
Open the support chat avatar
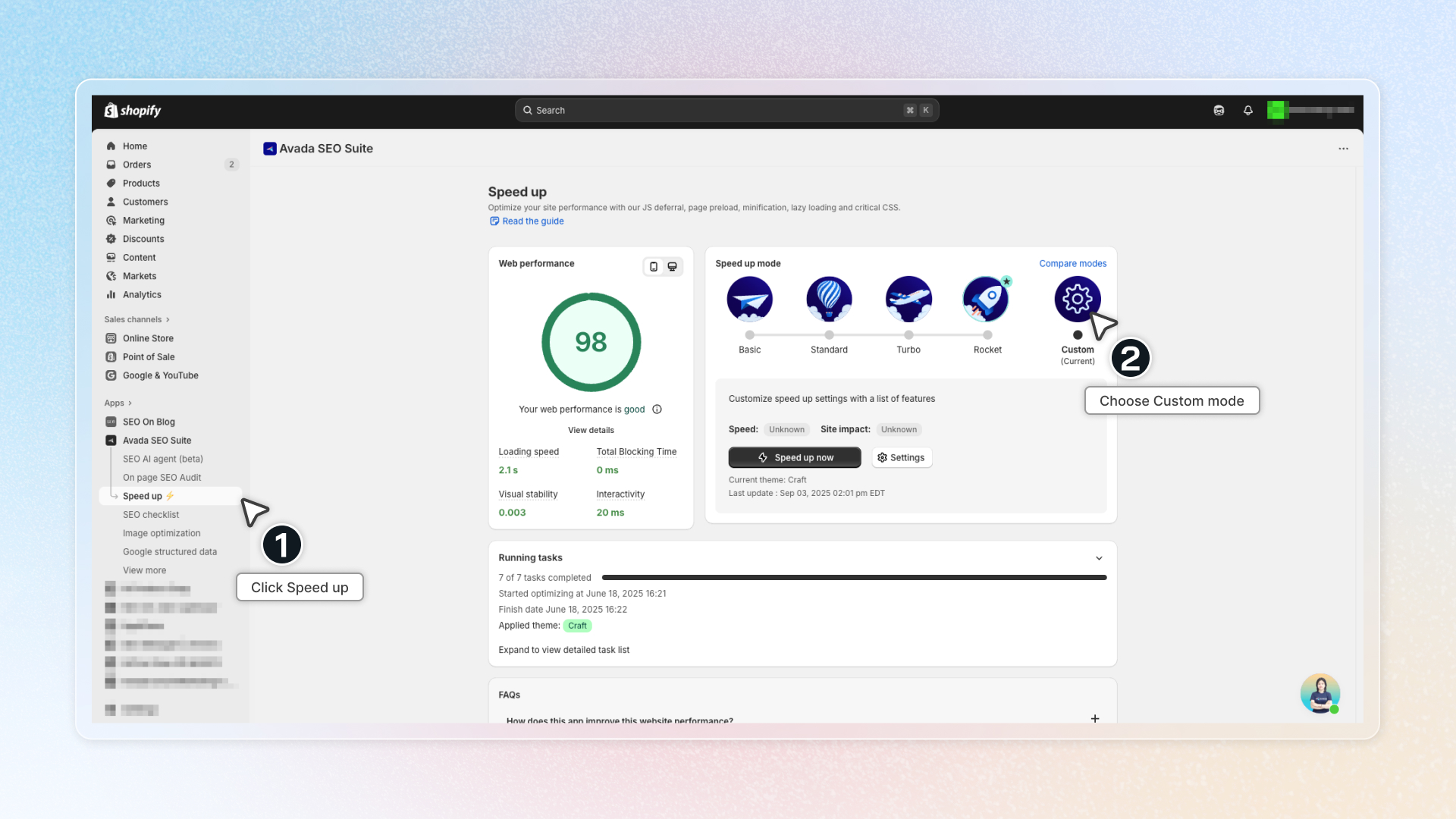[x=1319, y=693]
